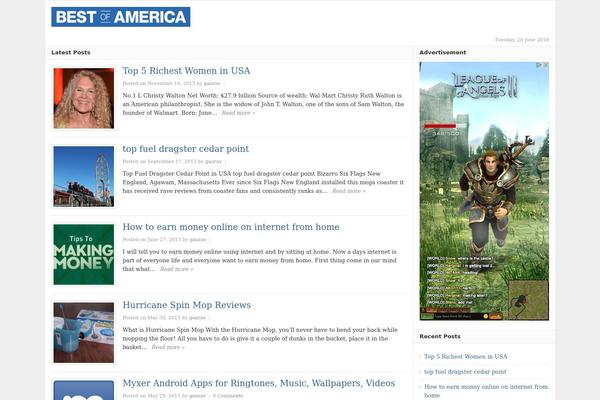View the roller coaster thumbnail image

click(x=84, y=176)
